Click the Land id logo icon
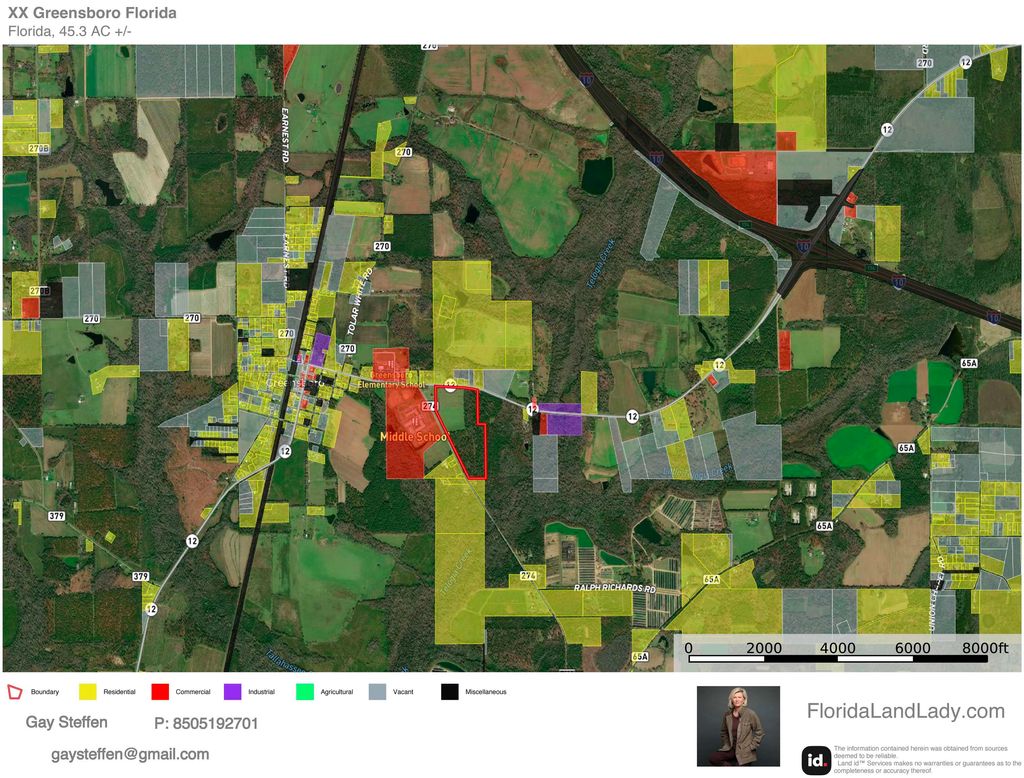This screenshot has height=778, width=1024. tap(816, 760)
